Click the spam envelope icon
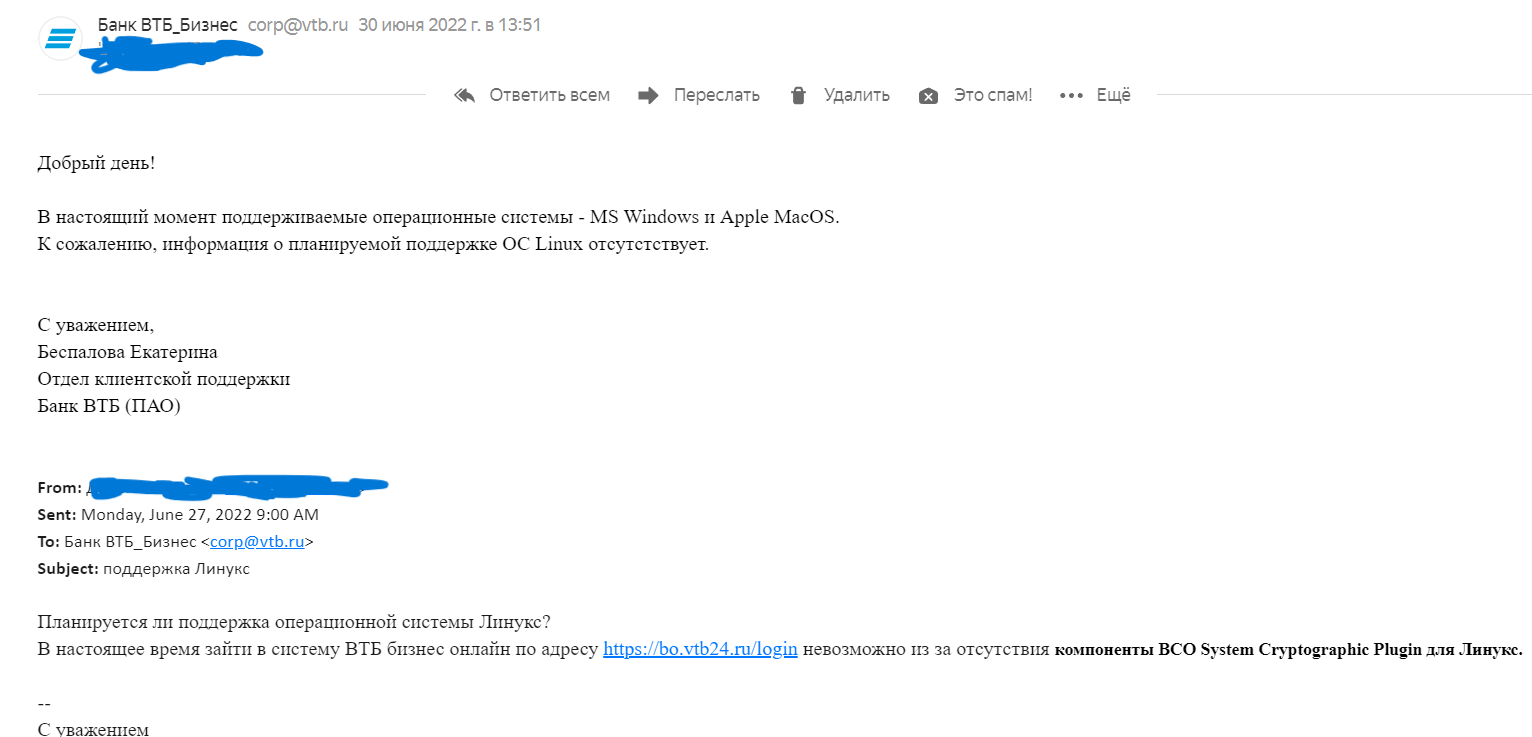This screenshot has height=737, width=1532. click(x=928, y=96)
